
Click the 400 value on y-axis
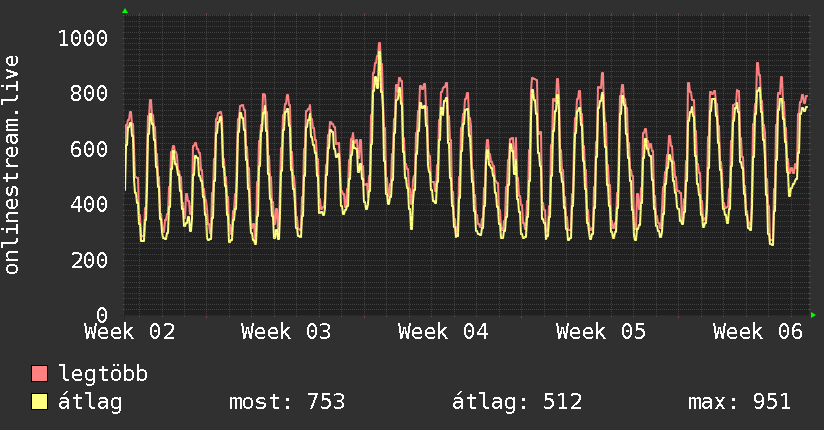[x=89, y=204]
